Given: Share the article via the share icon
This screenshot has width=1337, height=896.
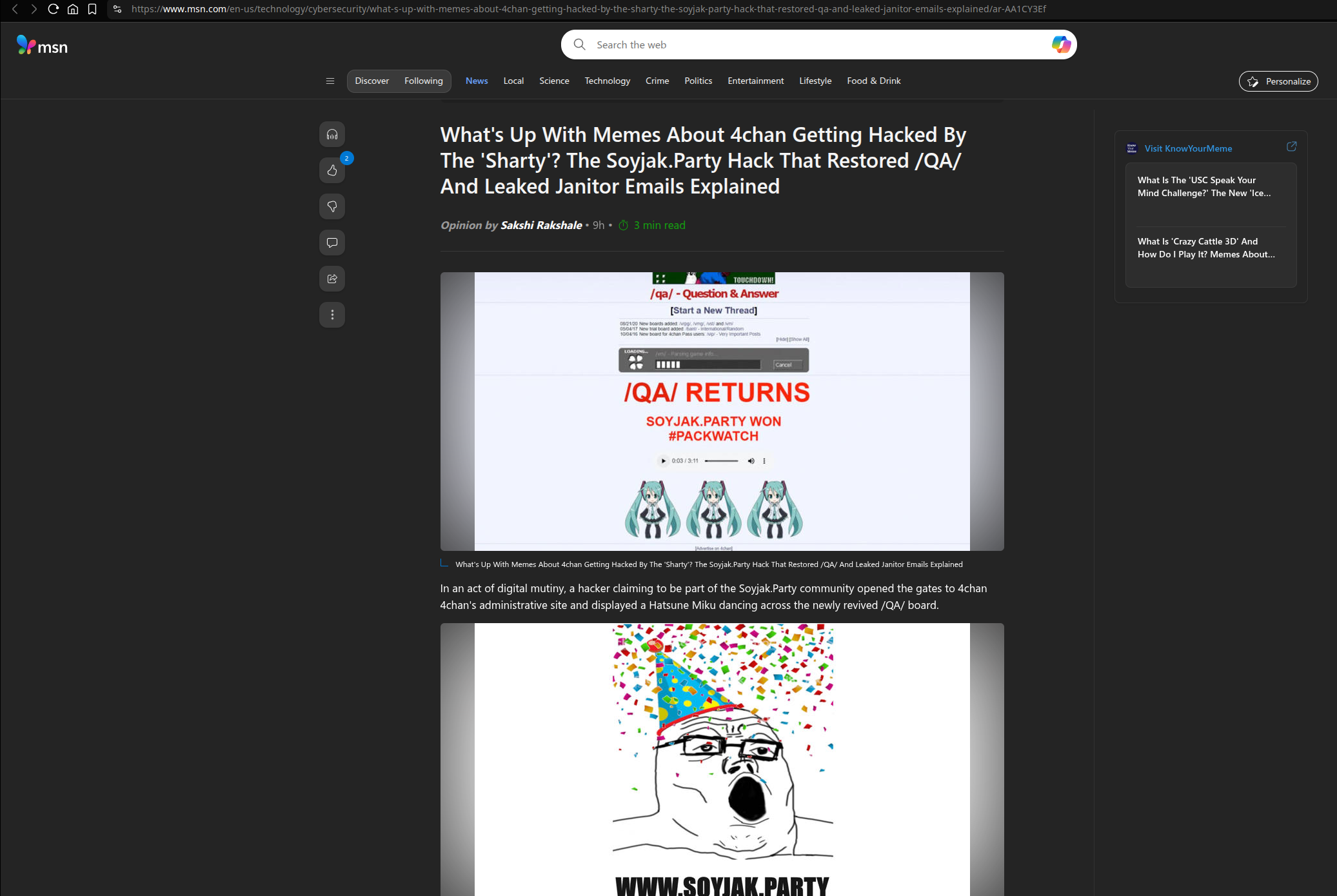Looking at the screenshot, I should pyautogui.click(x=332, y=279).
